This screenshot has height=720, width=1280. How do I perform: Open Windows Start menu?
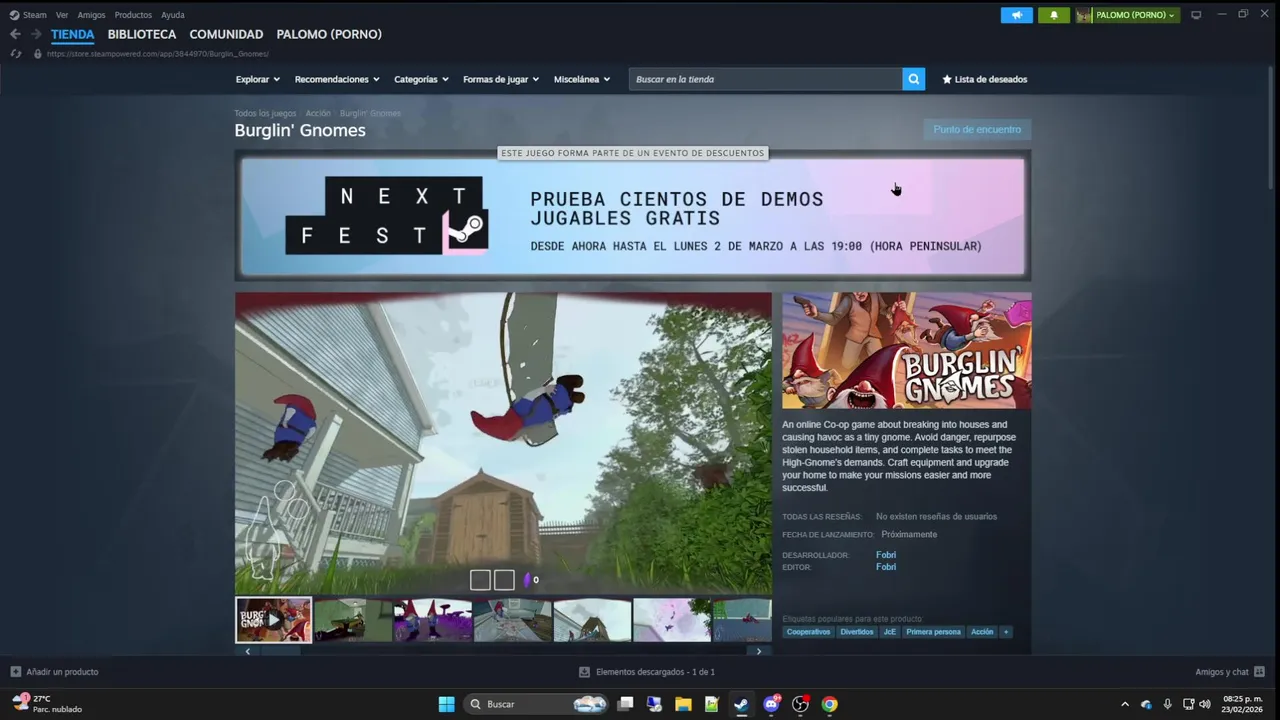(446, 704)
